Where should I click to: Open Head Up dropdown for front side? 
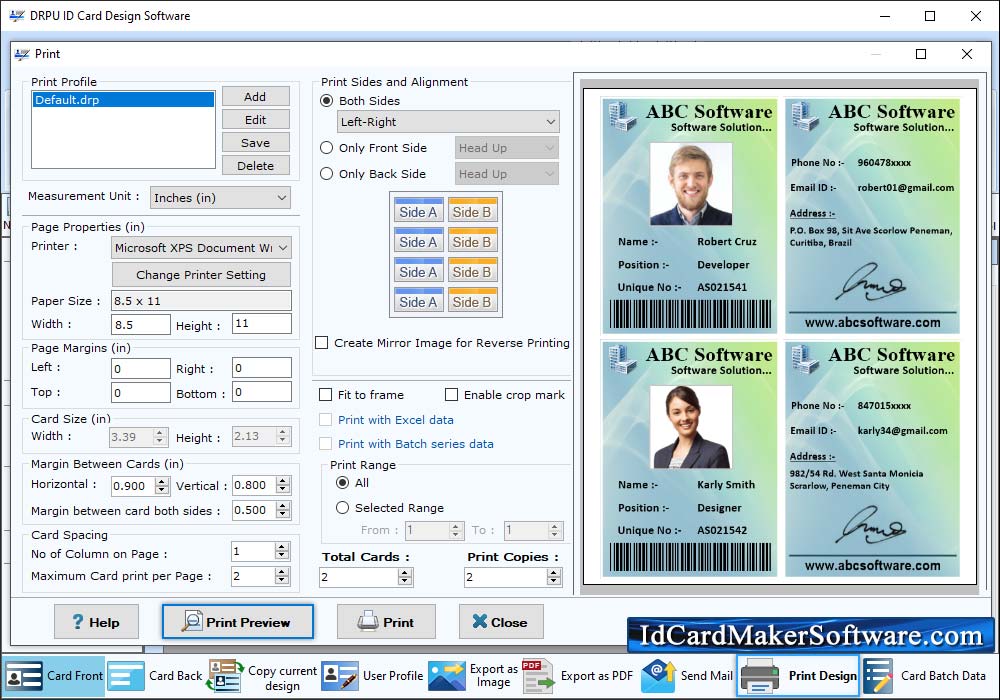507,148
